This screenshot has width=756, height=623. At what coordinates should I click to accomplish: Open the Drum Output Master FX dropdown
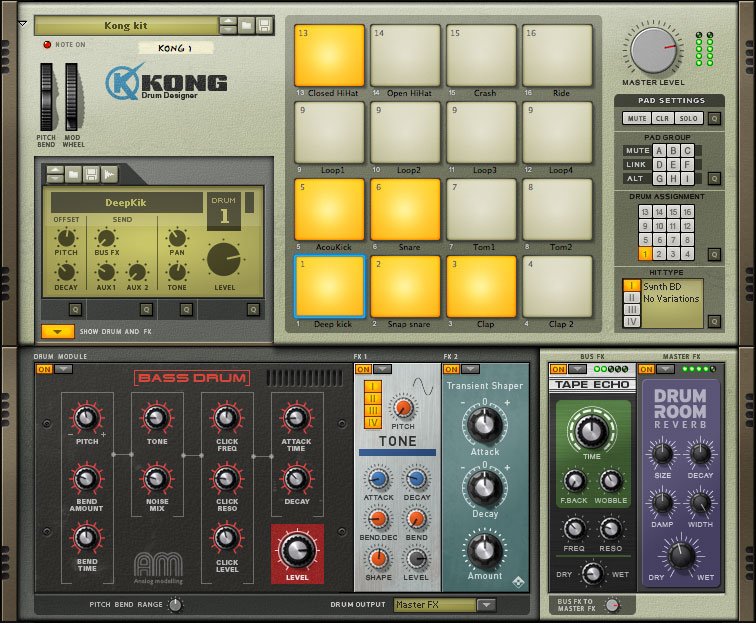486,604
